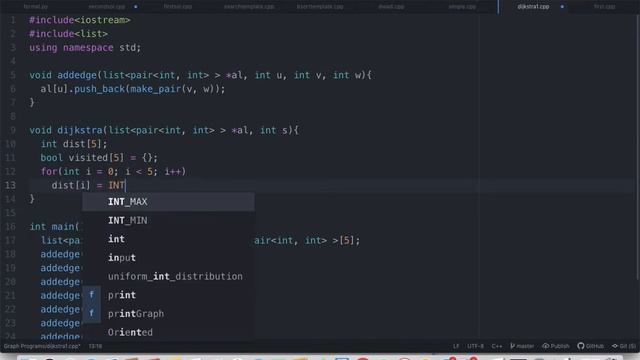Viewport: 640px width, 360px height.
Task: Click cursor position 13:18 in status bar
Action: point(96,346)
